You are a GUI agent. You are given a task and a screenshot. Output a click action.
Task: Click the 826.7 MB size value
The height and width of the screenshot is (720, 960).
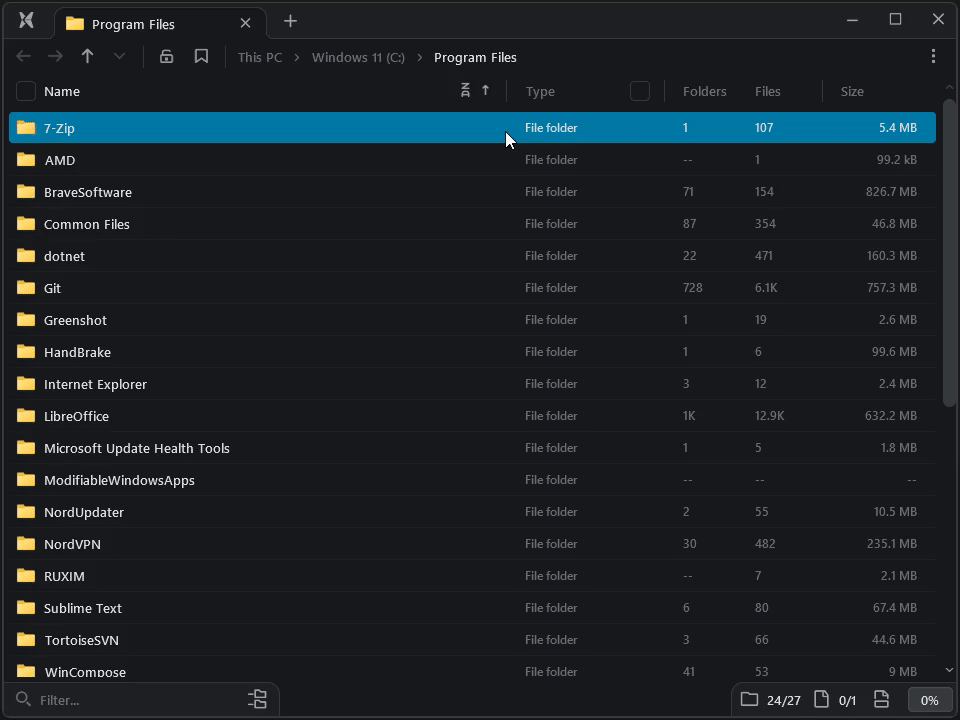click(x=891, y=192)
